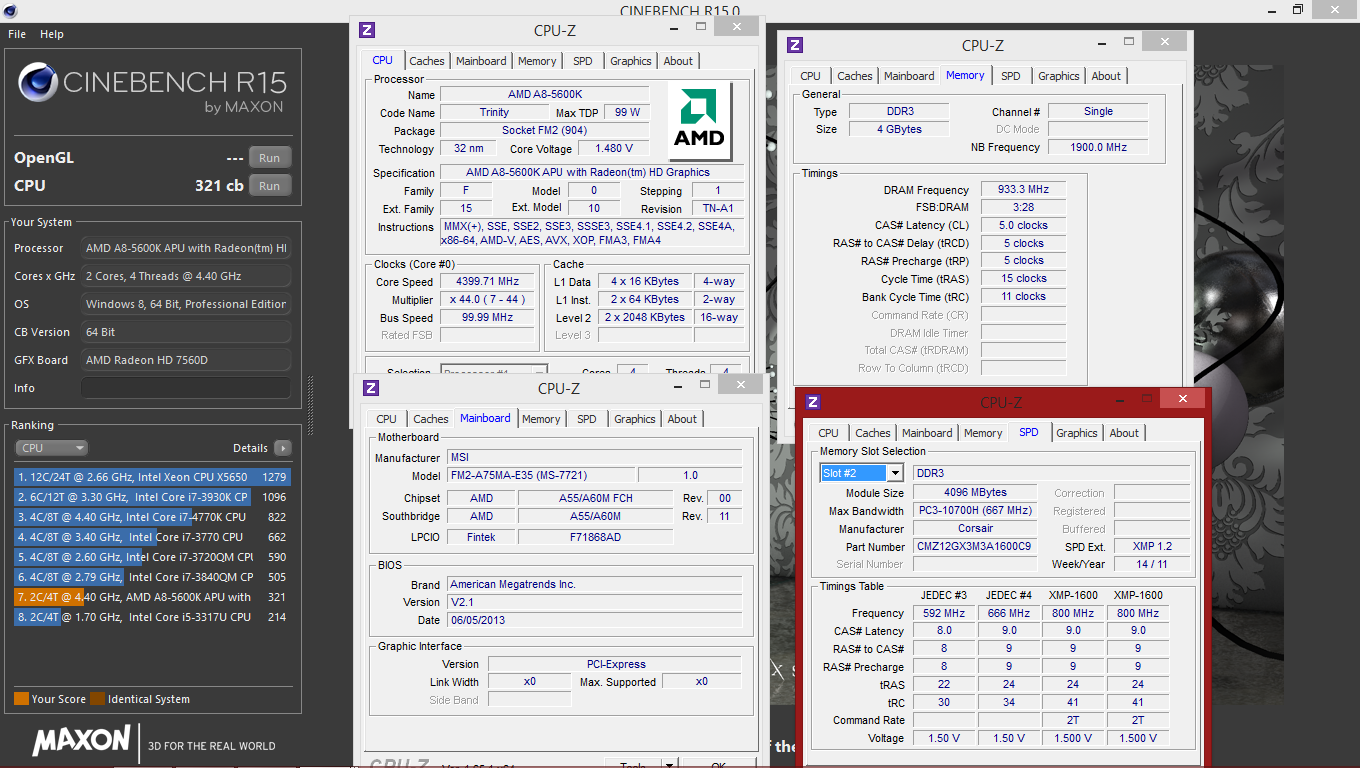Run the OpenGL benchmark
1360x768 pixels.
point(270,158)
